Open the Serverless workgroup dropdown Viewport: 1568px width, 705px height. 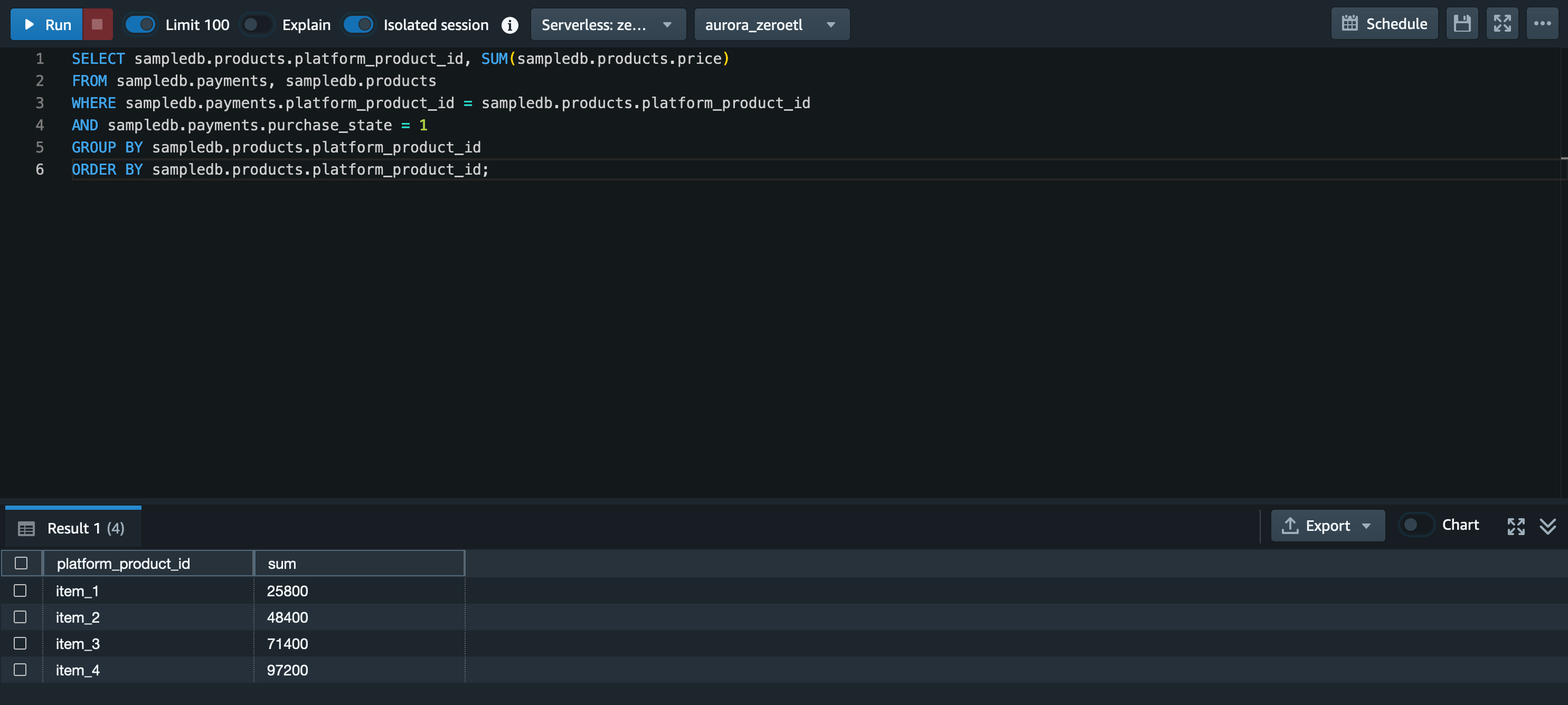point(608,24)
